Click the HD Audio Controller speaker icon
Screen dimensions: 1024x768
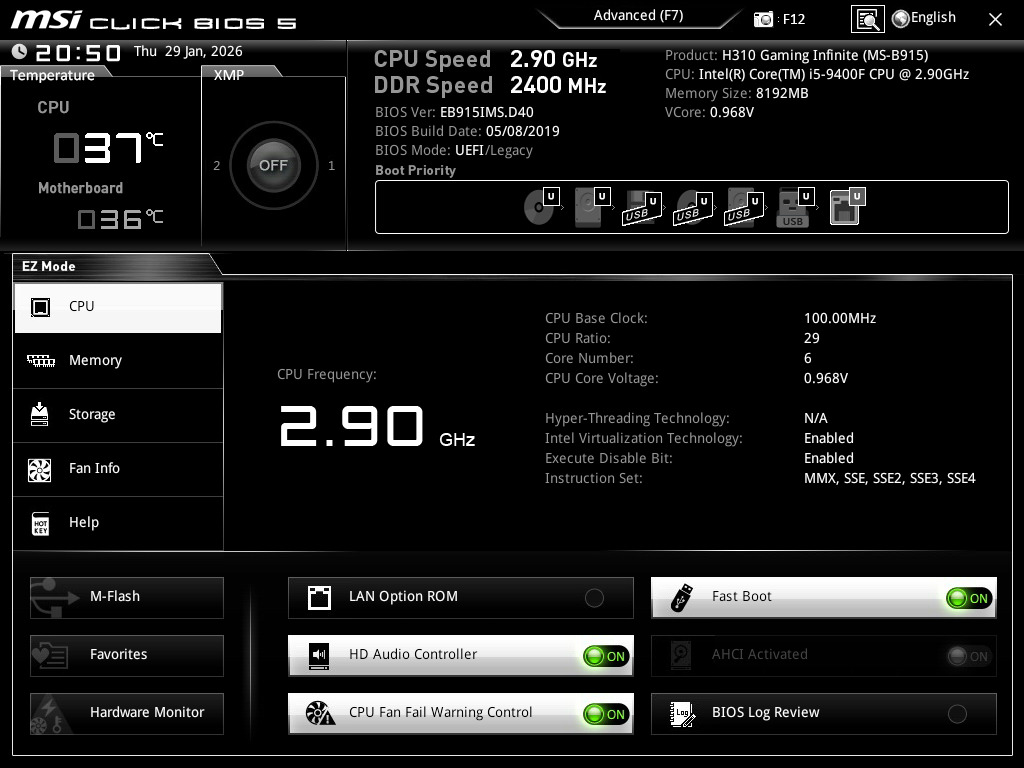(x=319, y=656)
